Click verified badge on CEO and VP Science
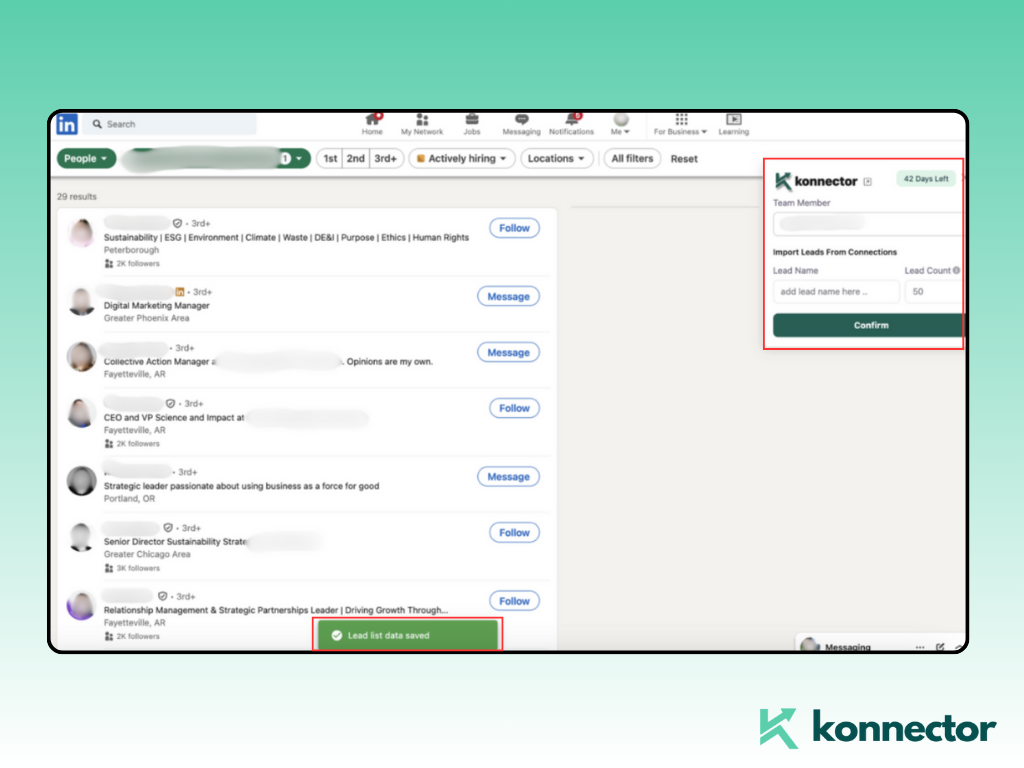The height and width of the screenshot is (768, 1024). [170, 404]
